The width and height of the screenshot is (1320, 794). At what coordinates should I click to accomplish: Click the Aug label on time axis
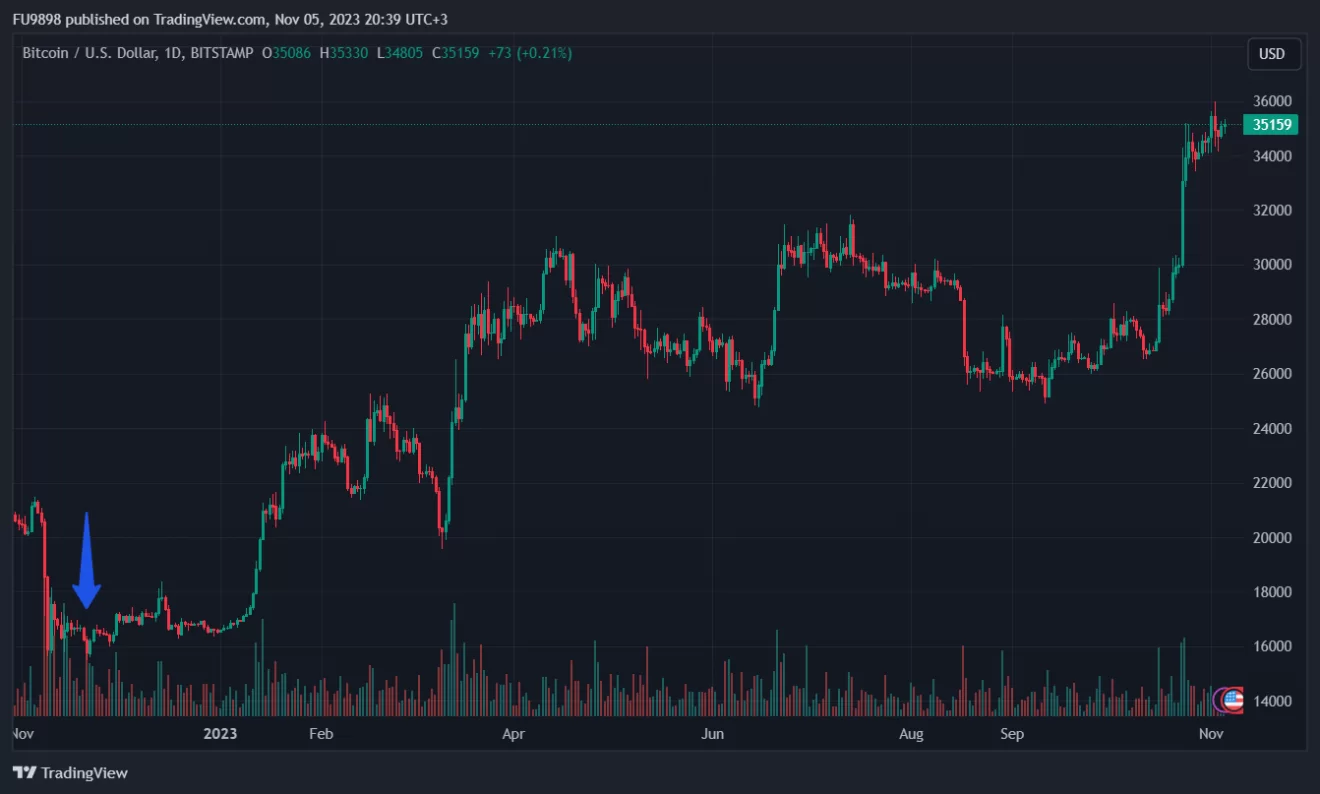[911, 734]
